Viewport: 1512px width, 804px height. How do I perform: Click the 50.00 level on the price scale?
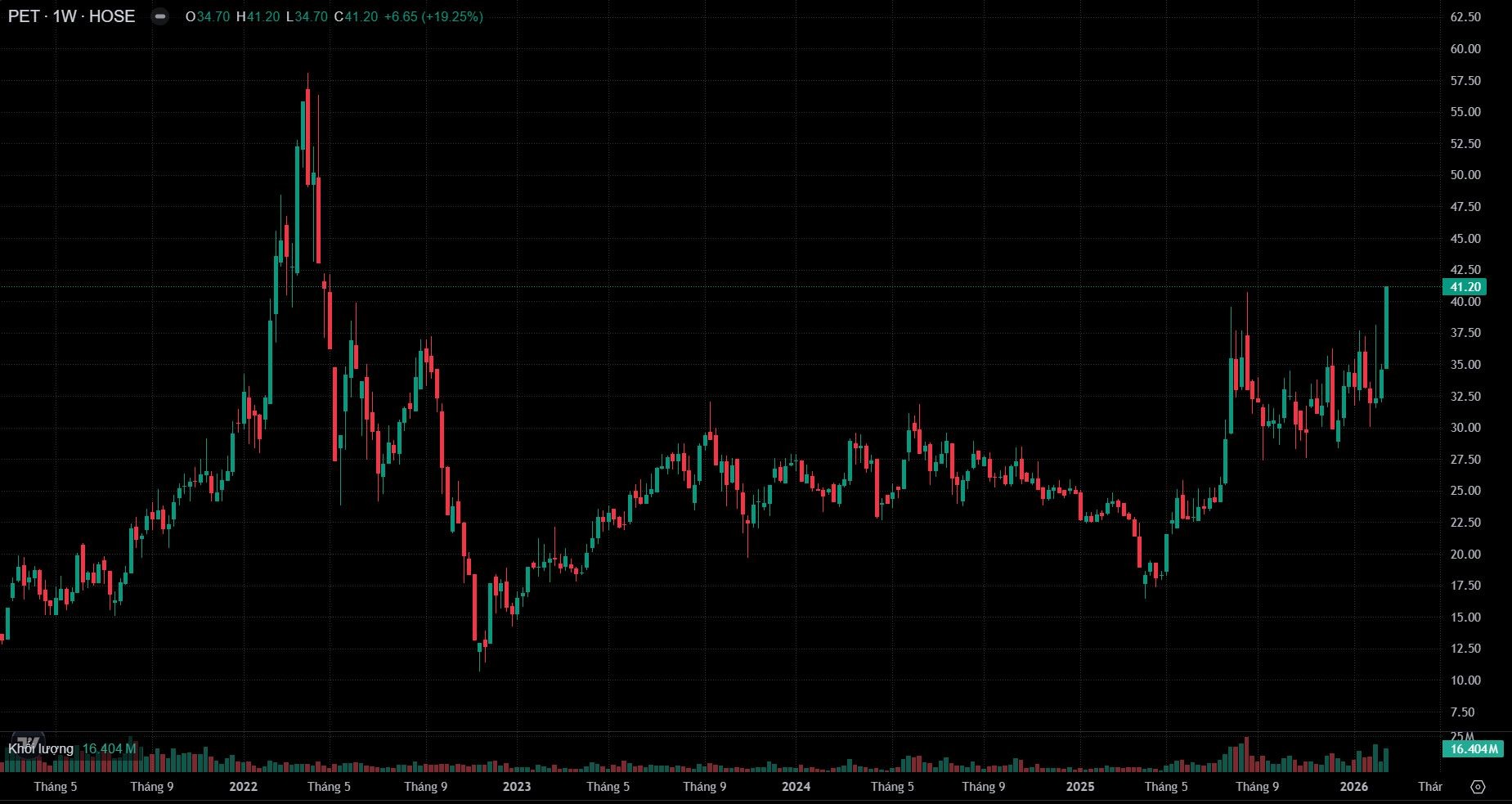pos(1465,175)
